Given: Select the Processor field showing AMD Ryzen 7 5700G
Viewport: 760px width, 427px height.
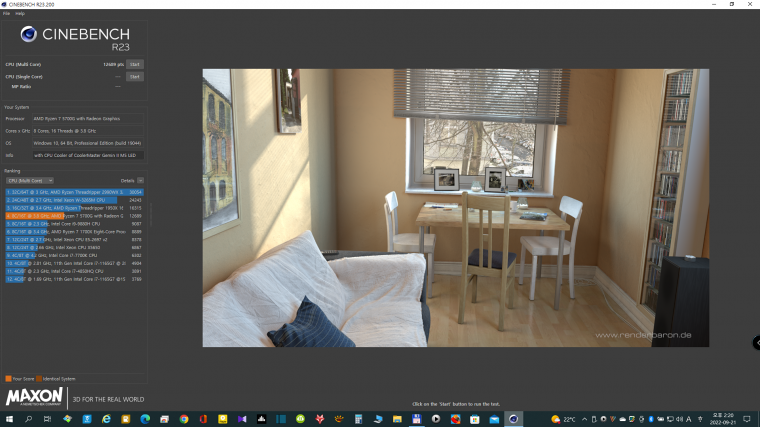Looking at the screenshot, I should click(x=88, y=119).
